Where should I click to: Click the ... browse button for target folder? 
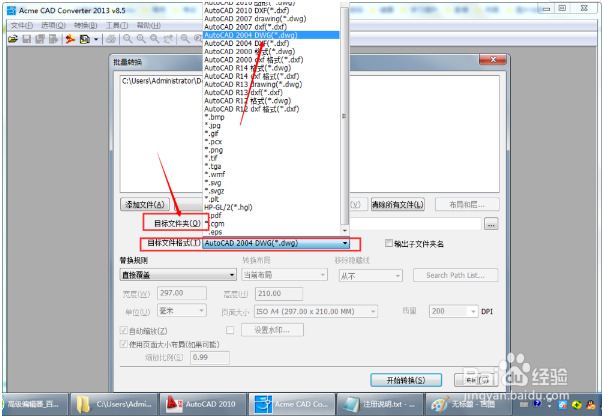[x=491, y=224]
